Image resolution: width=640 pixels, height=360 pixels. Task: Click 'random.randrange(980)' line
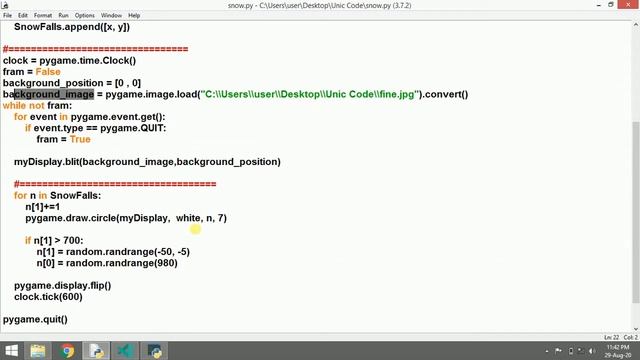tap(107, 263)
